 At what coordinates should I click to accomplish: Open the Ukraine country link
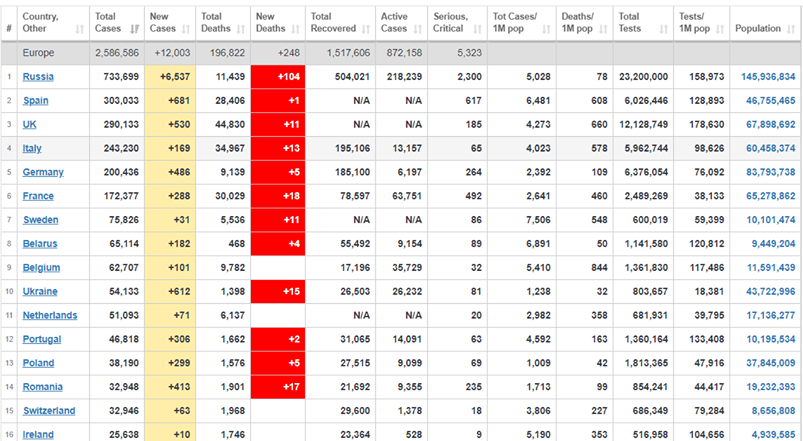point(40,291)
